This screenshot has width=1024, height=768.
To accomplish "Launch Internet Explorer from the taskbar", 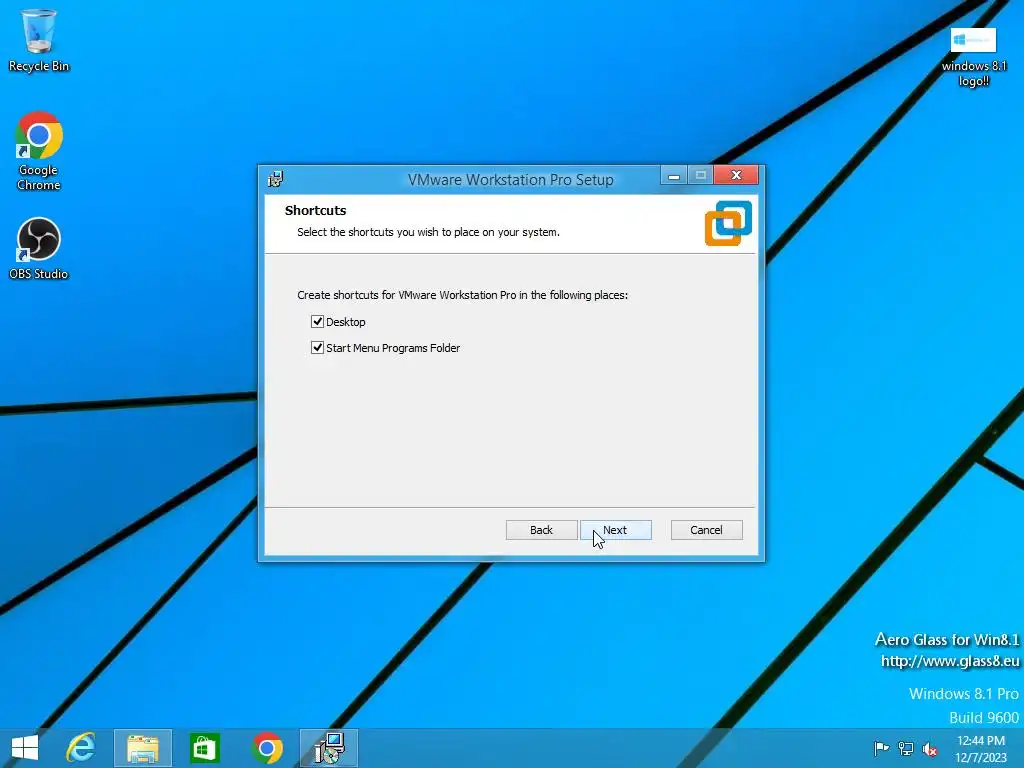I will (x=81, y=748).
